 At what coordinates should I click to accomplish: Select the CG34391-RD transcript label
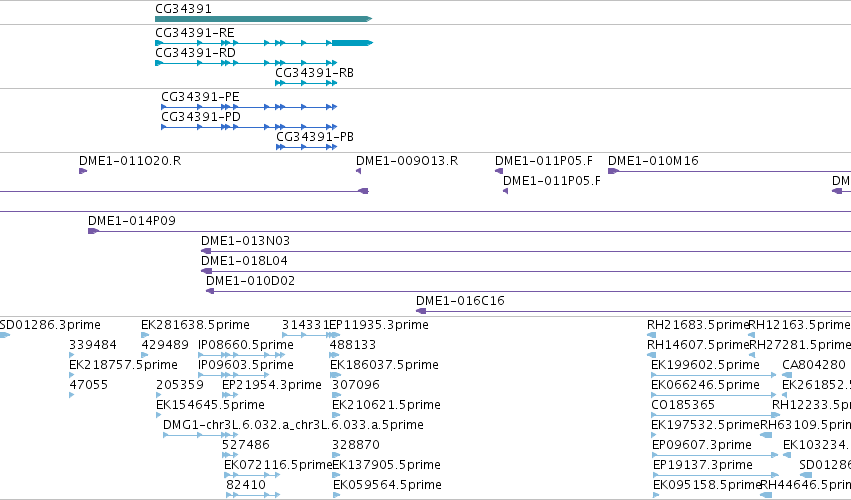point(195,53)
